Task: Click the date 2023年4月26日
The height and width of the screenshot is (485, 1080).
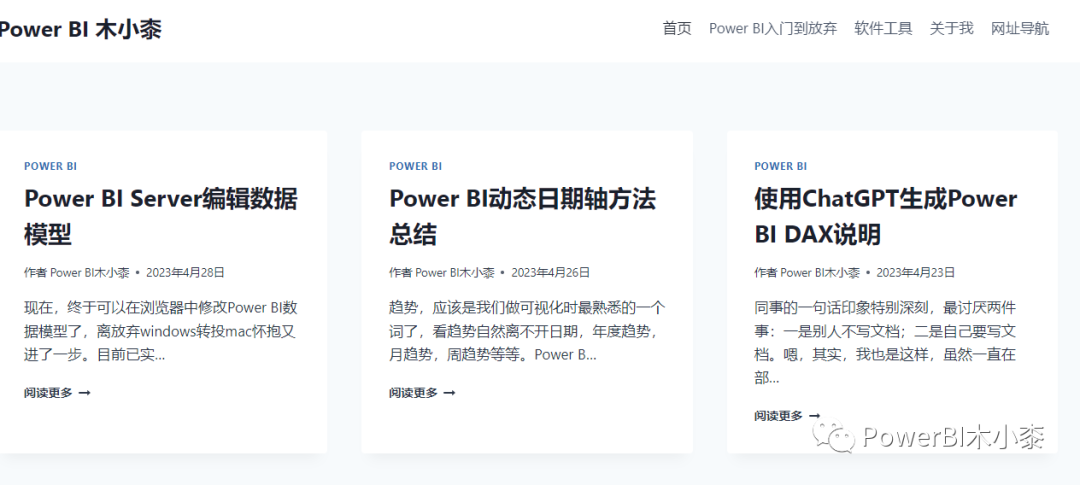Action: [550, 272]
